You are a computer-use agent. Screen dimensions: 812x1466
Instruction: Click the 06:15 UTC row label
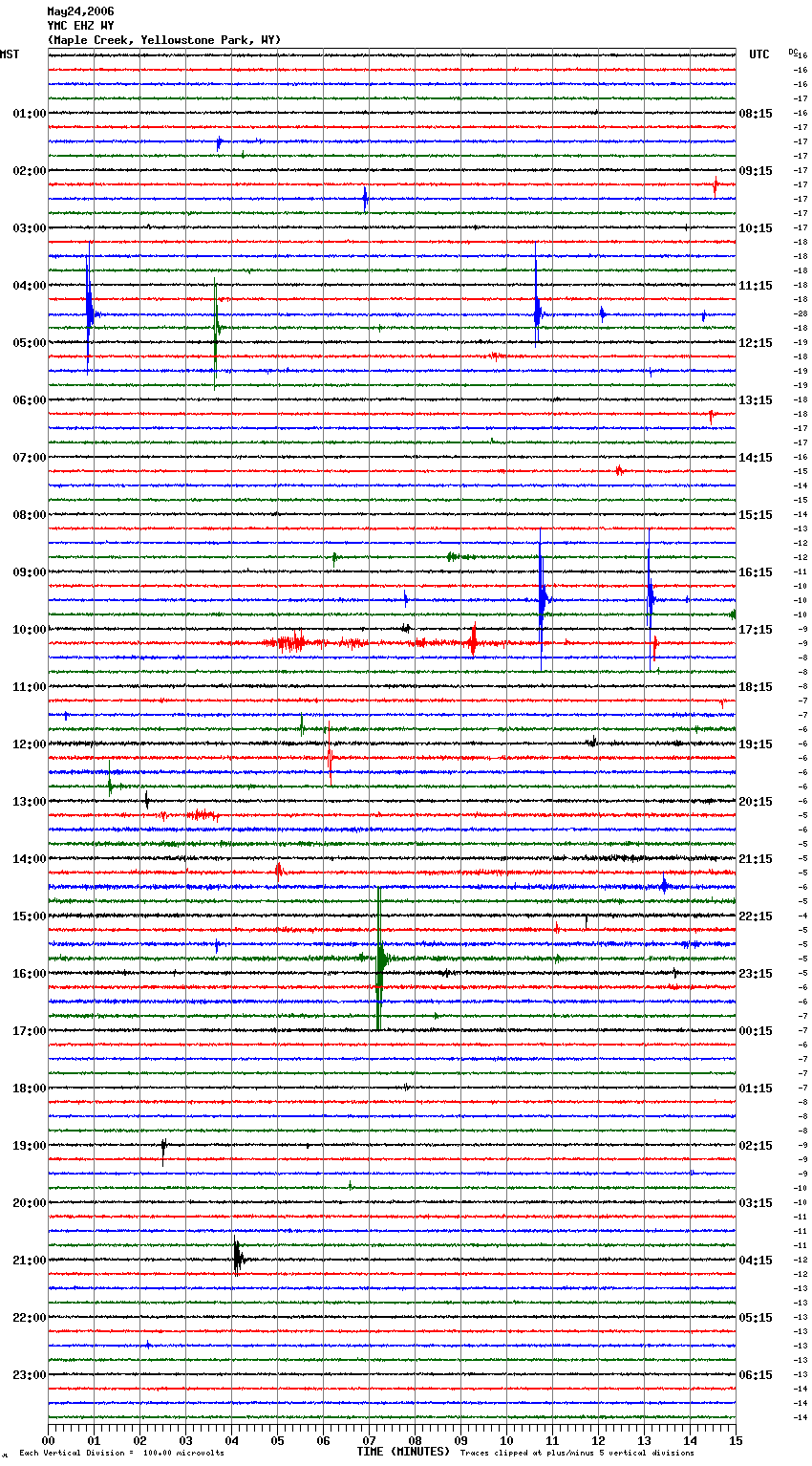point(756,1375)
